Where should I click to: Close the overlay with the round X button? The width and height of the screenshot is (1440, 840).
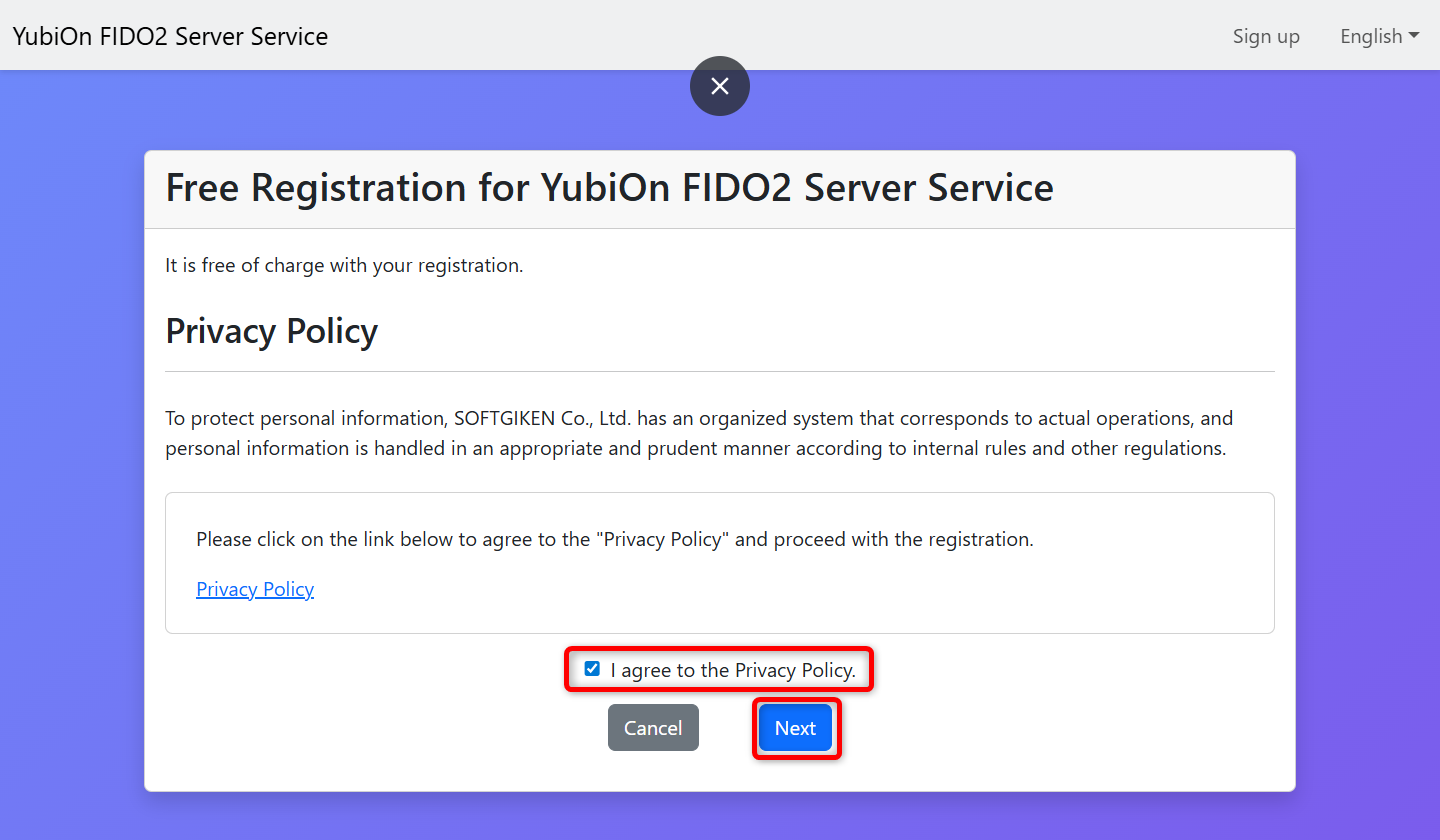719,86
